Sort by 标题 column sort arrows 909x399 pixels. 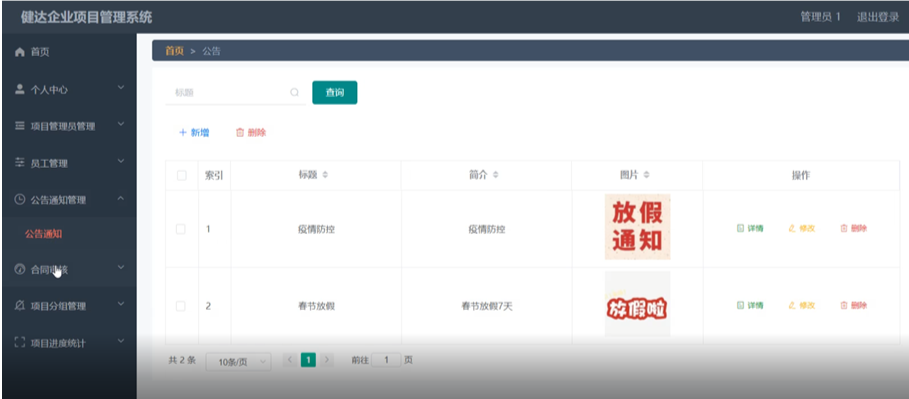tap(325, 175)
